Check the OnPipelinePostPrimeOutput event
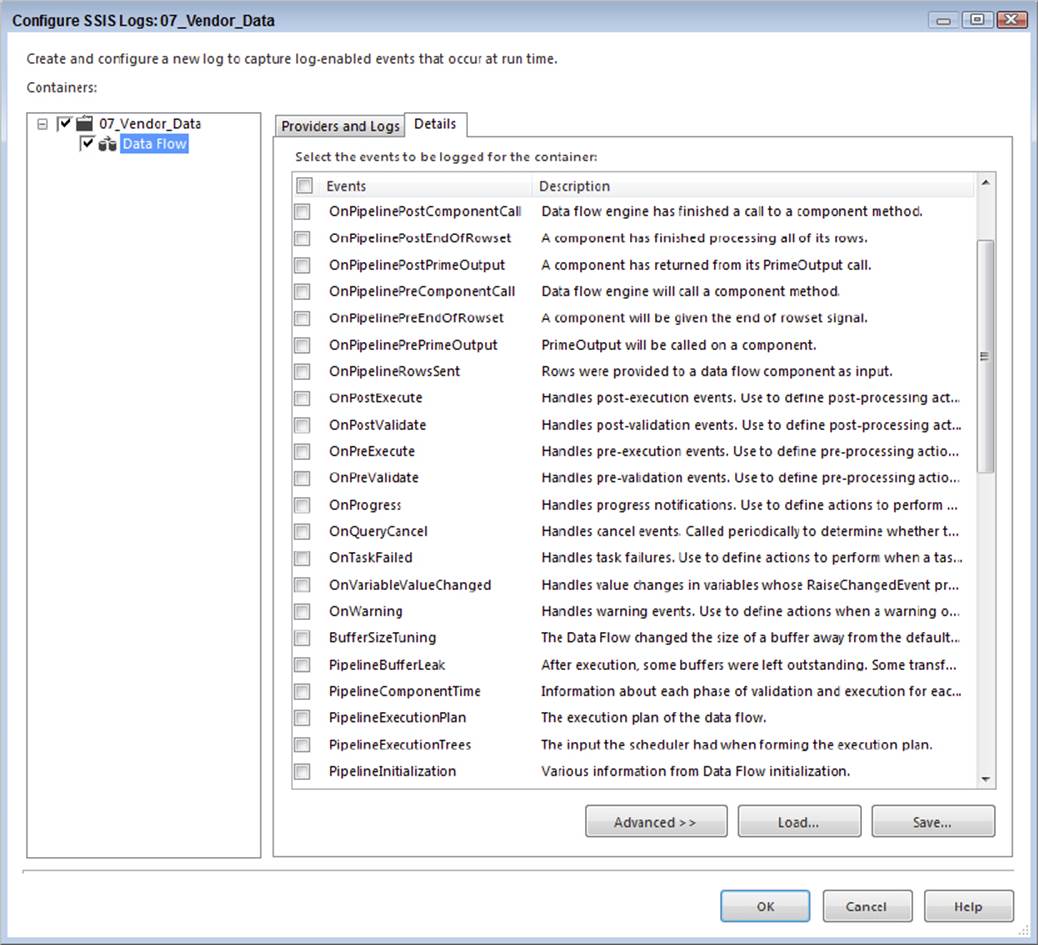The image size is (1038, 945). pyautogui.click(x=303, y=265)
